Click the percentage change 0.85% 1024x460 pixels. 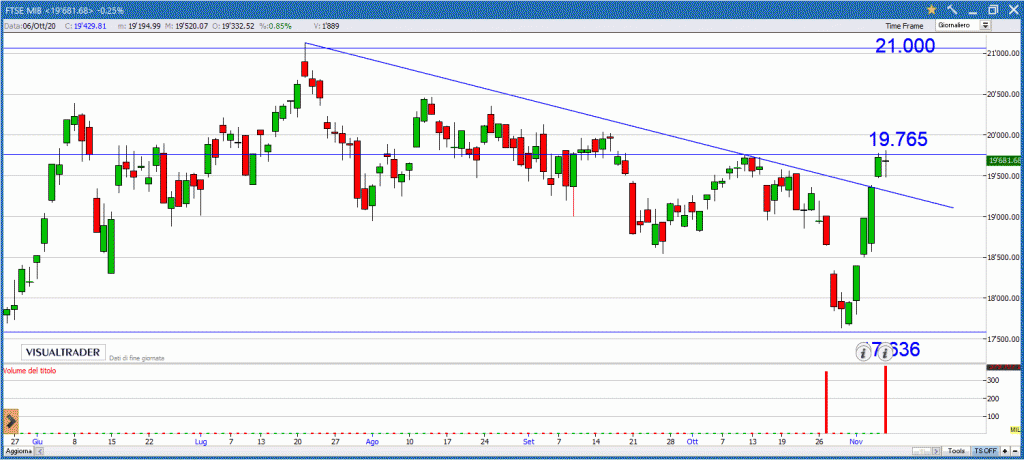[x=278, y=25]
